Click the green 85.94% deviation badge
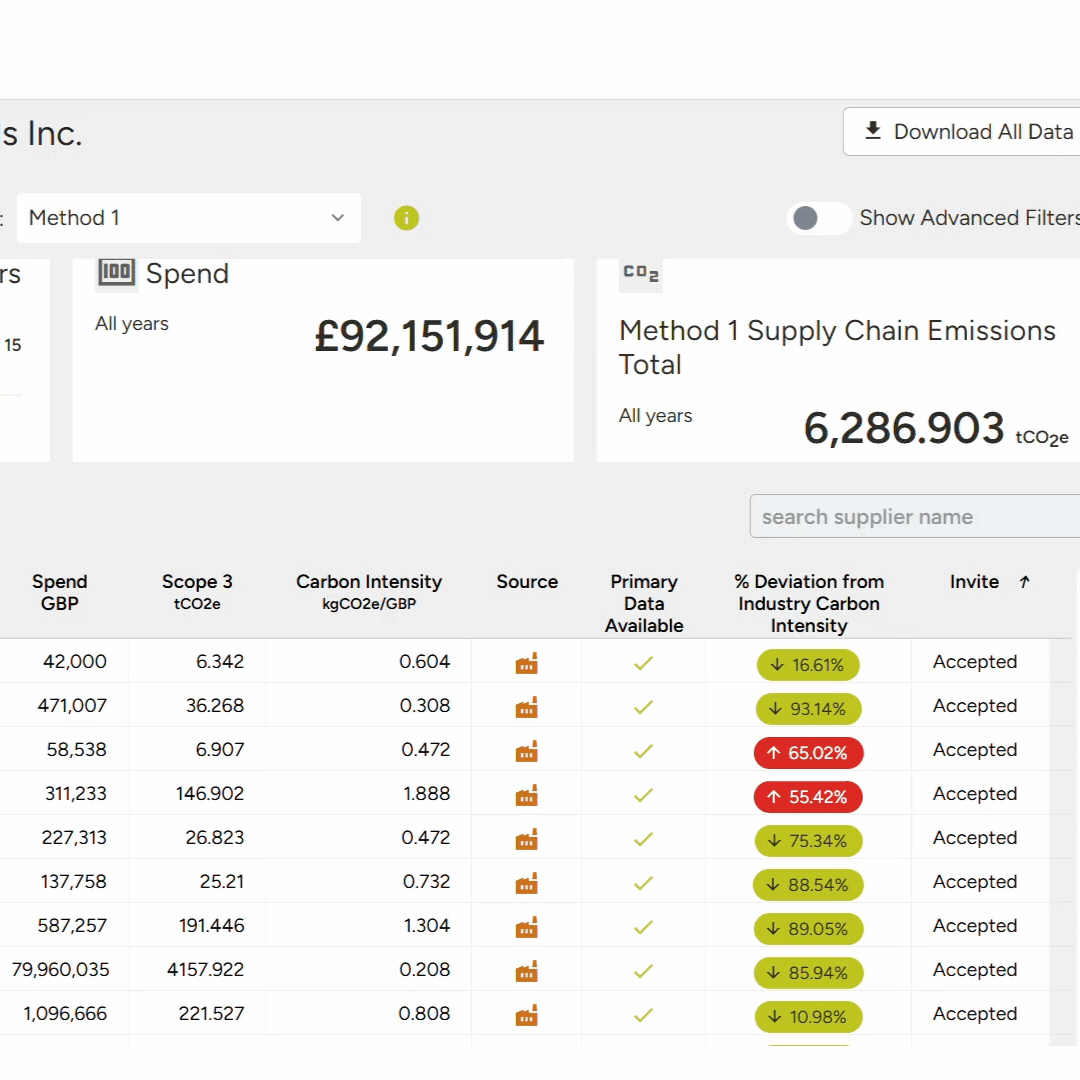Image resolution: width=1080 pixels, height=1080 pixels. pyautogui.click(x=808, y=973)
